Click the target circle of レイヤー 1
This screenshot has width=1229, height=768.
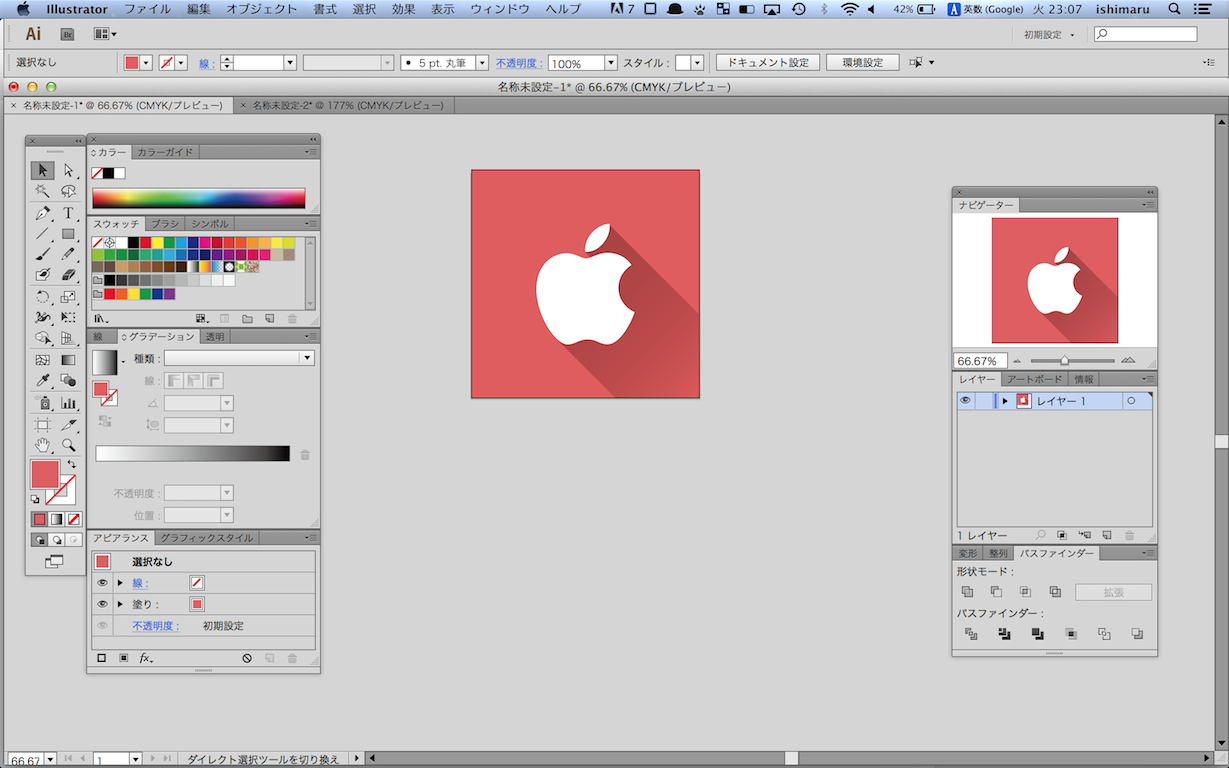(x=1131, y=401)
